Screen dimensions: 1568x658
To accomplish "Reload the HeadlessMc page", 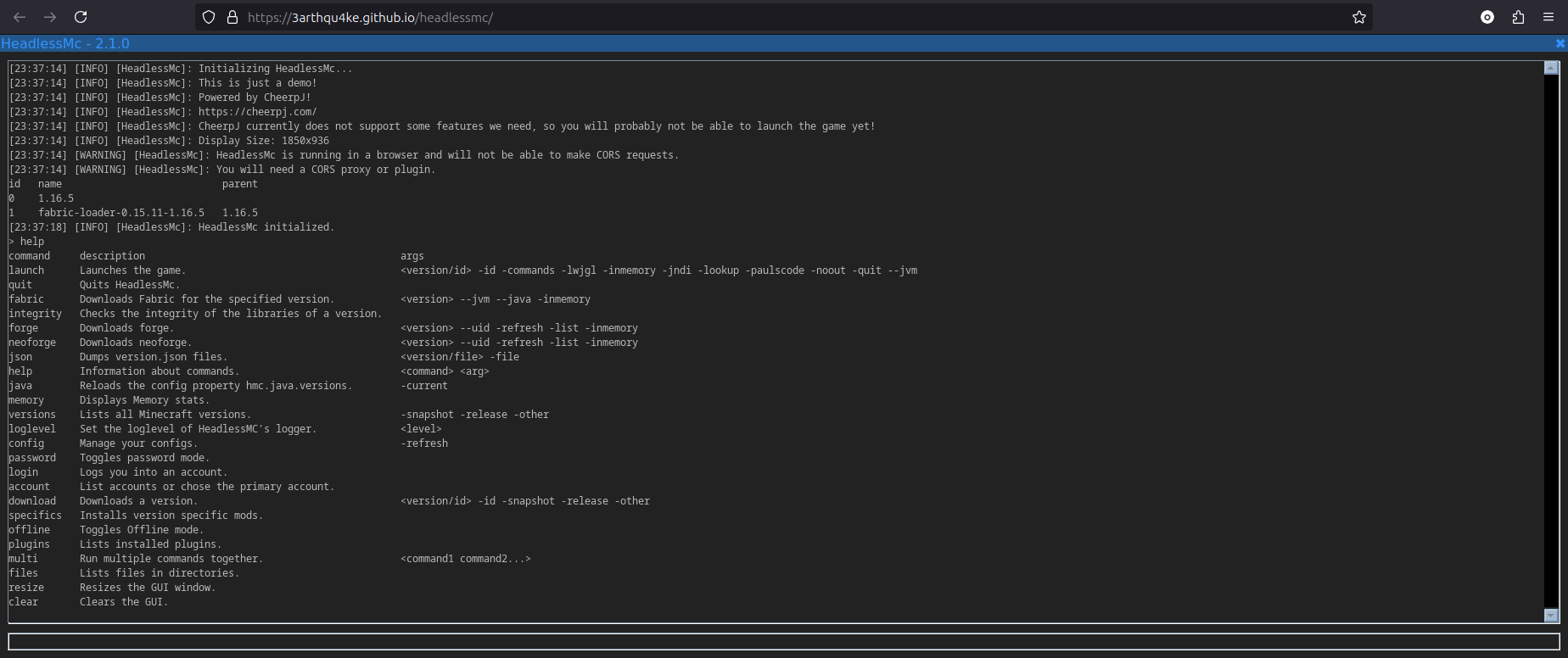I will [x=81, y=17].
